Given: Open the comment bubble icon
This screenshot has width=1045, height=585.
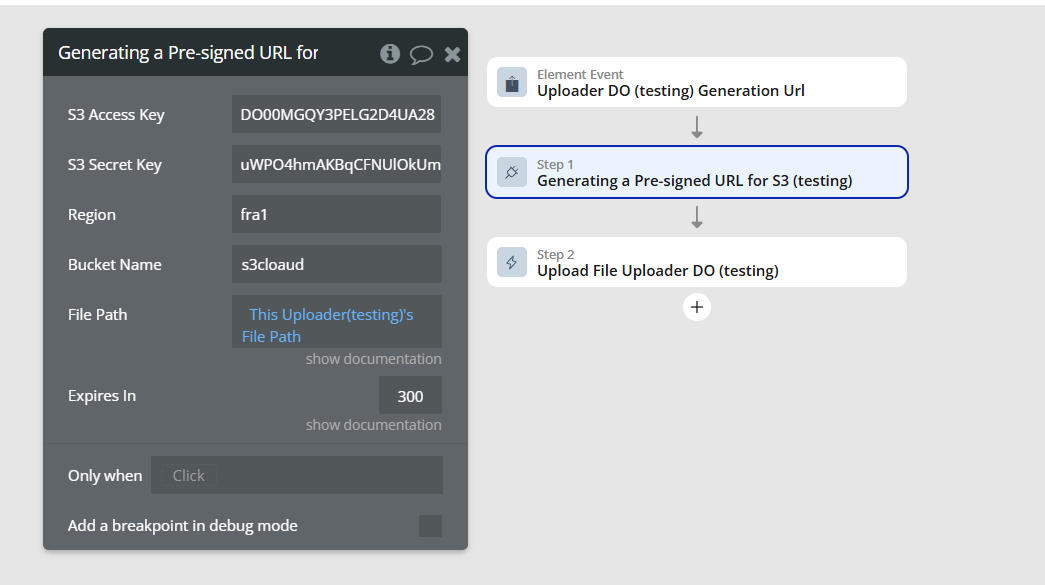Looking at the screenshot, I should tap(421, 54).
